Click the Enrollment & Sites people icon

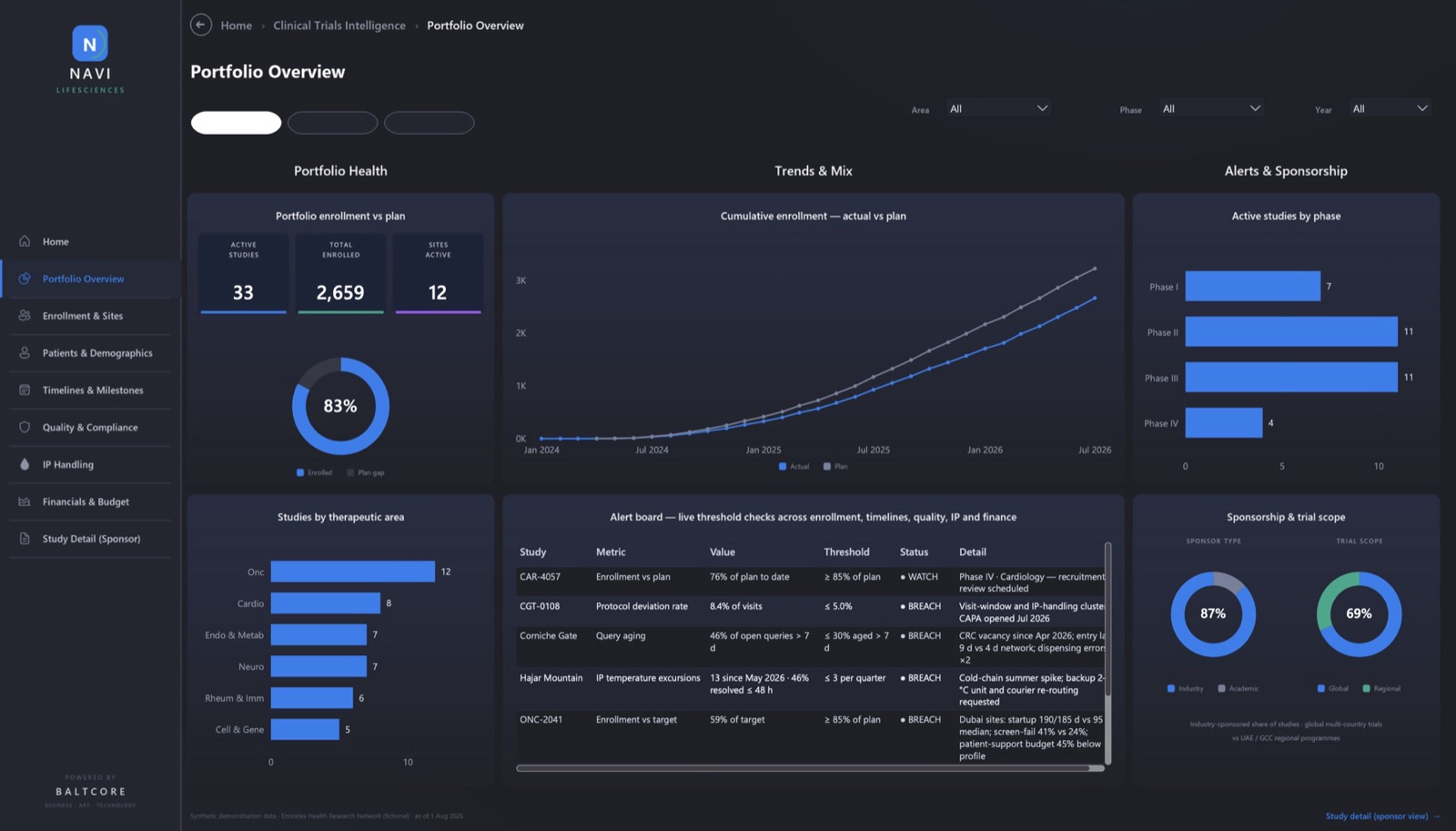(25, 316)
